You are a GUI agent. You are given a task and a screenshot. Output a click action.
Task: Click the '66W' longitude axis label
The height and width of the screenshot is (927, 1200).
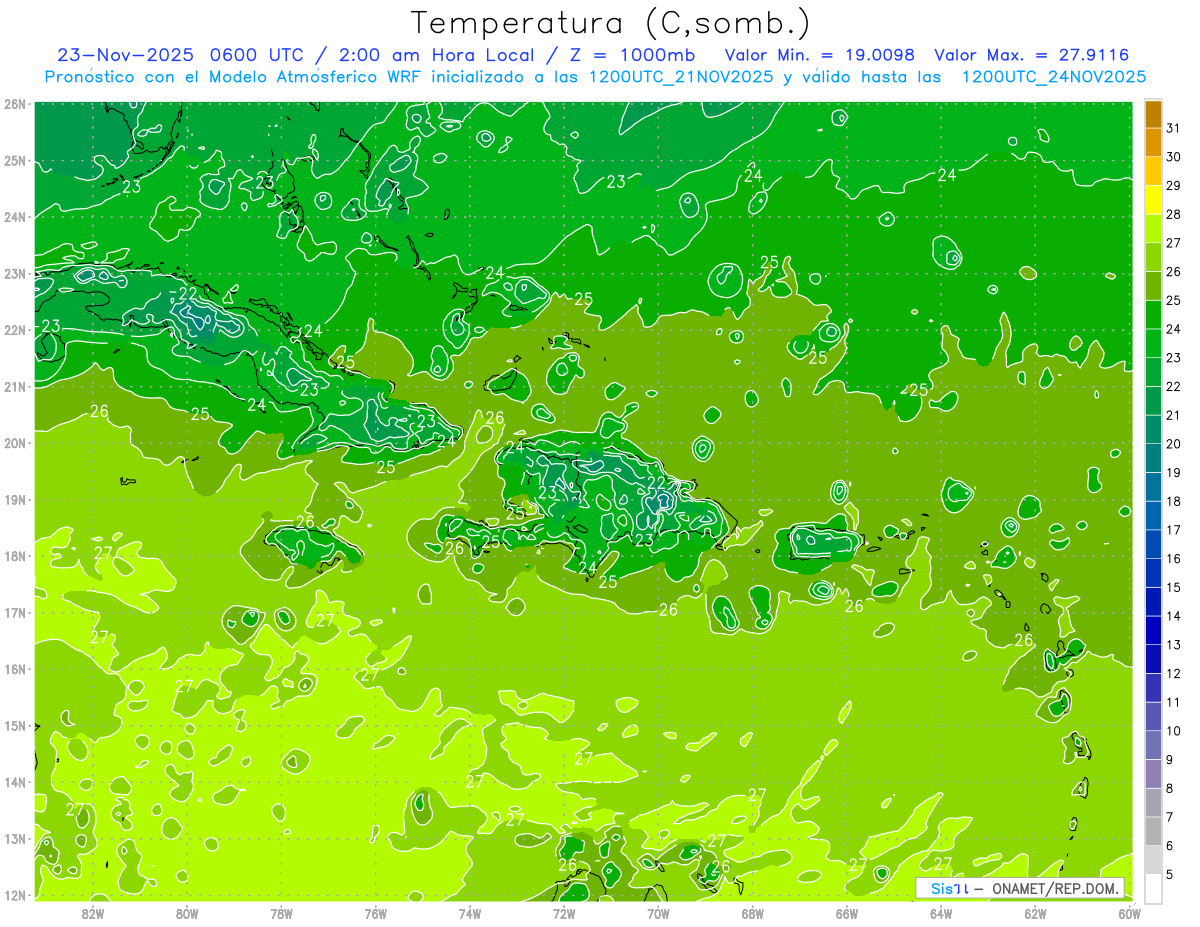[x=847, y=912]
